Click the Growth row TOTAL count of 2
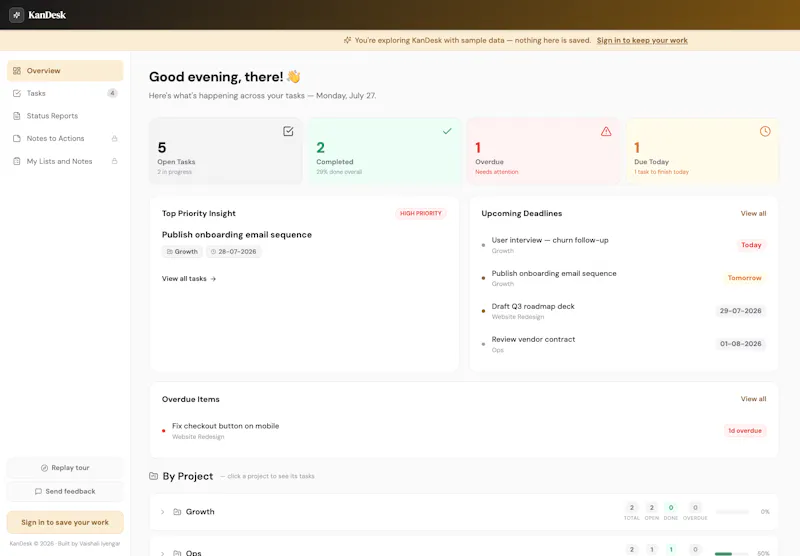800x556 pixels. pyautogui.click(x=632, y=508)
